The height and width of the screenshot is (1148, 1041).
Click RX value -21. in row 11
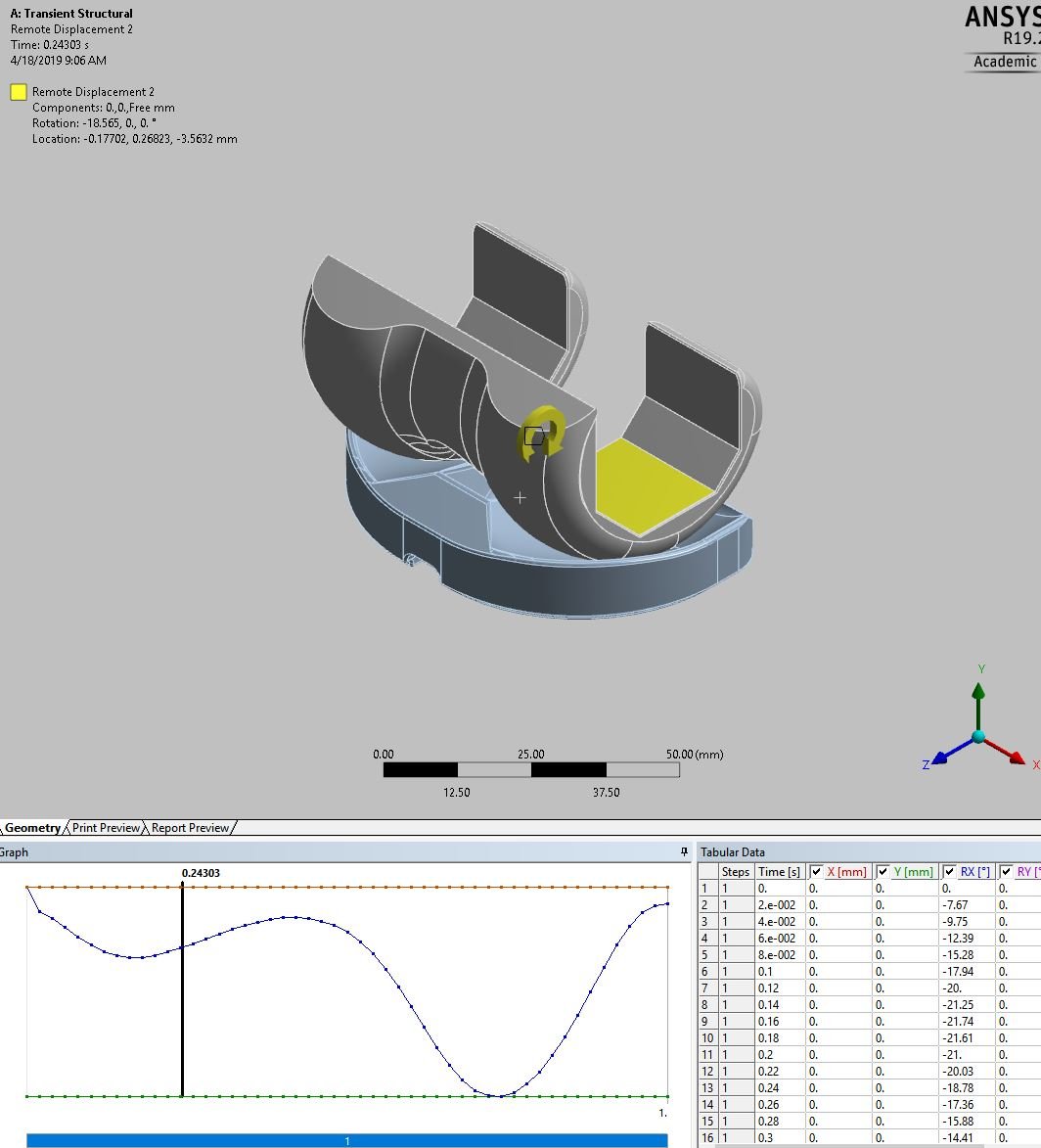(x=967, y=1054)
